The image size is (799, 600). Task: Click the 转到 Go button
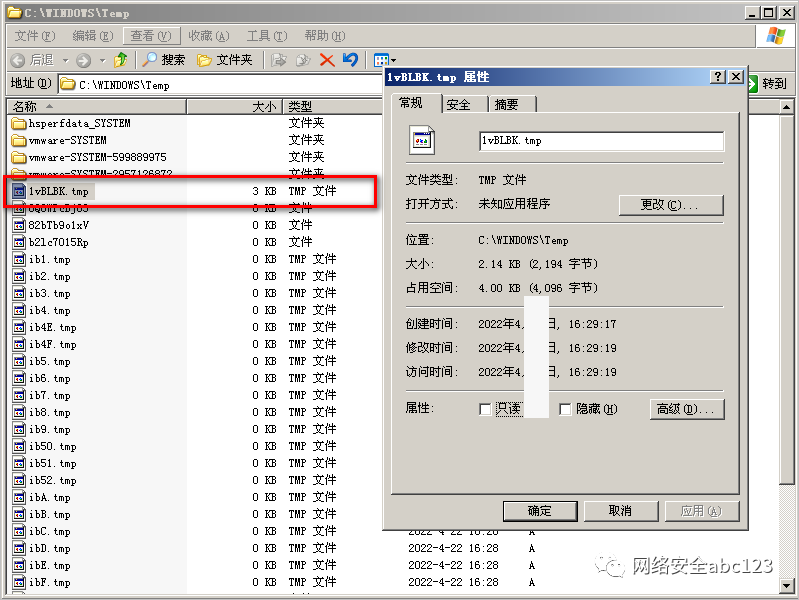(767, 84)
